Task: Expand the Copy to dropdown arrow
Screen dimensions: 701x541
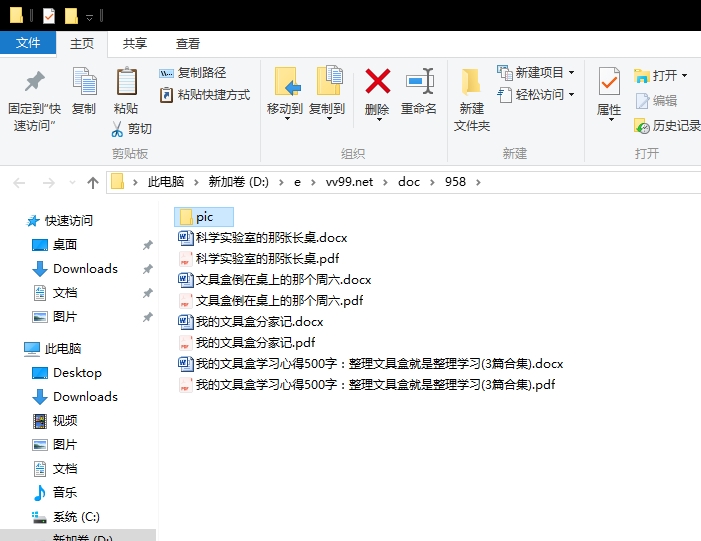Action: [329, 119]
